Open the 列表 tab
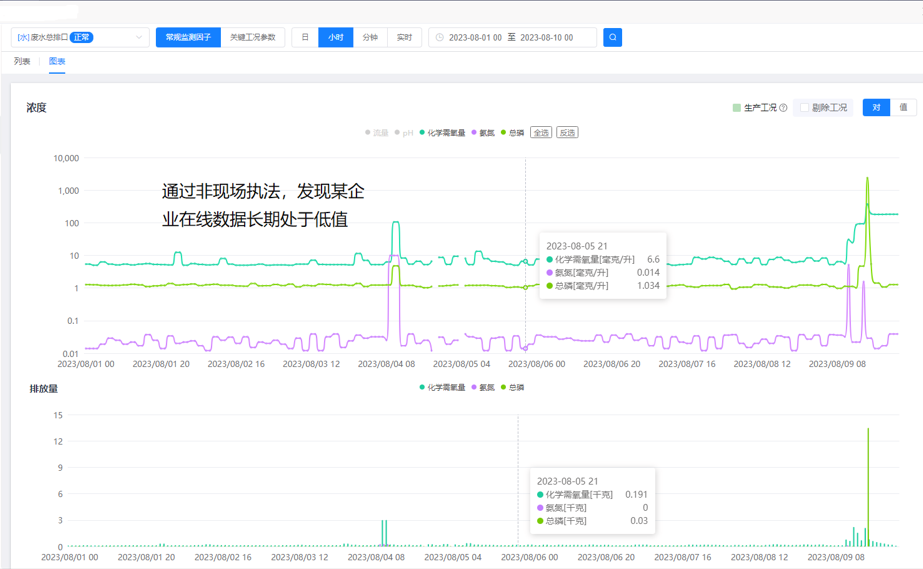923x569 pixels. click(x=22, y=61)
